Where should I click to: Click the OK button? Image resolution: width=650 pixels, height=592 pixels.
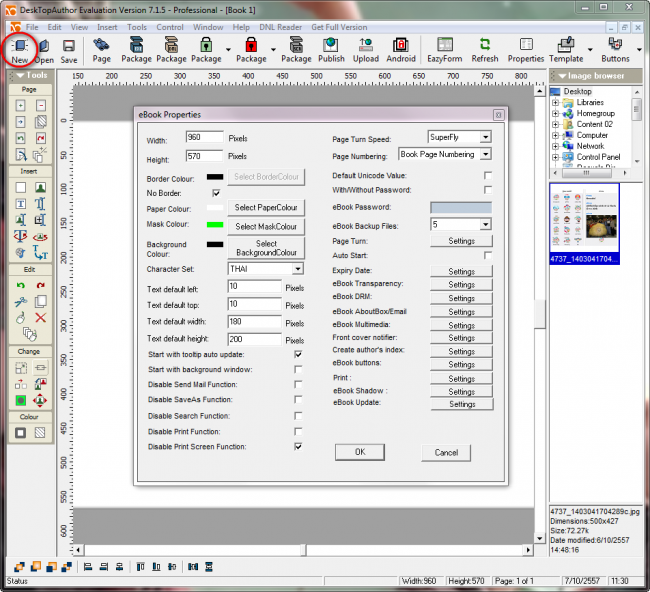coord(361,453)
